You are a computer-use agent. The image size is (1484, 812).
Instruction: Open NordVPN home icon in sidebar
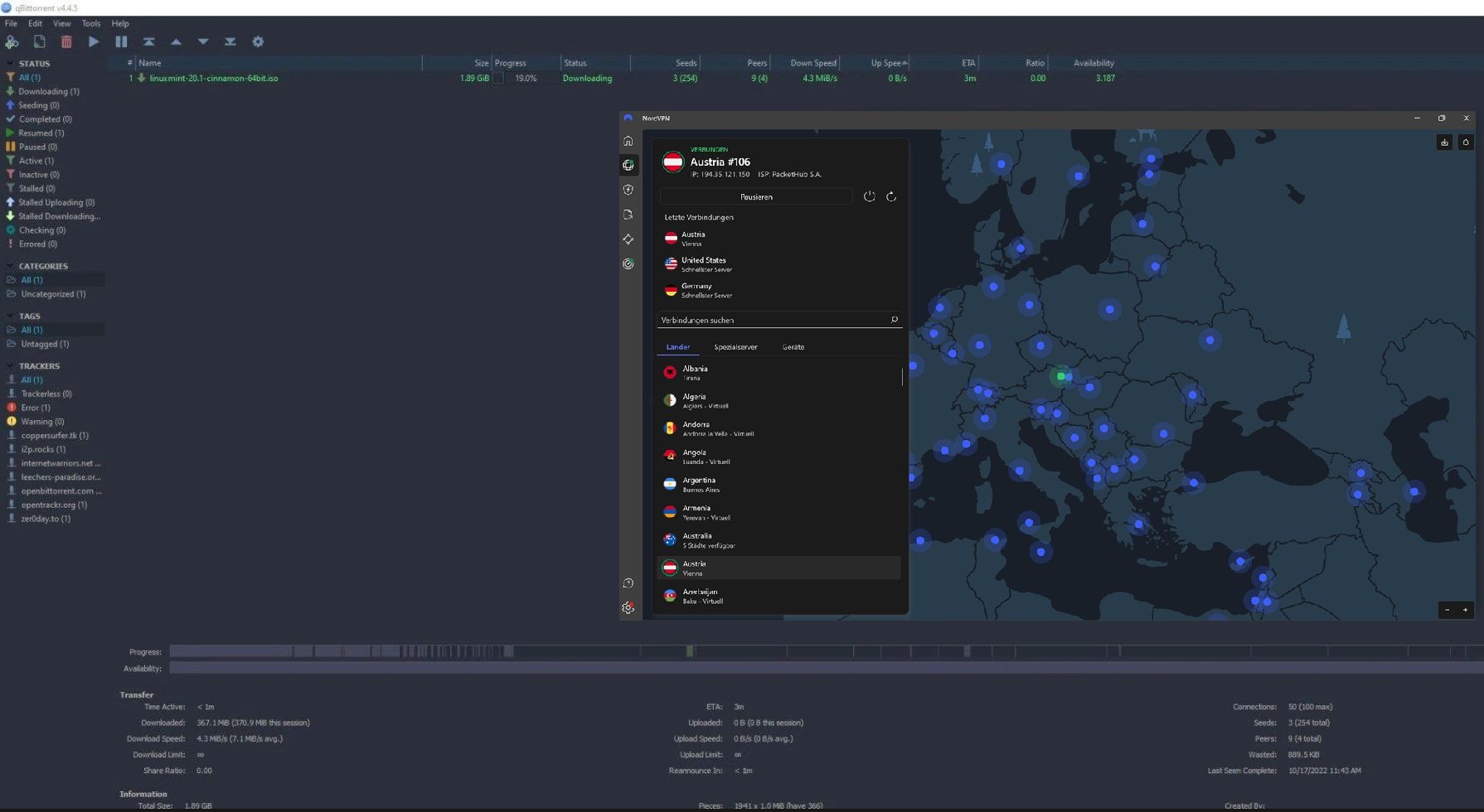coord(628,141)
